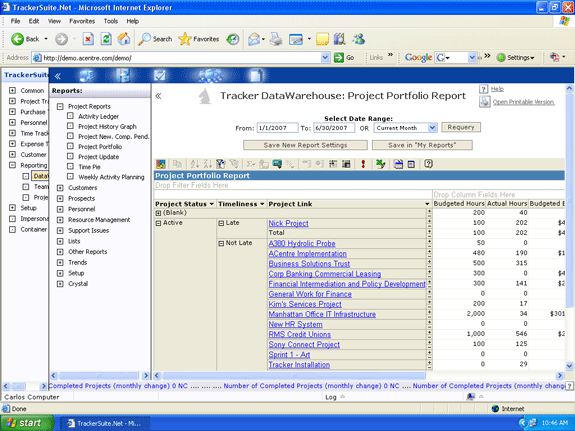Screen dimensions: 575x431
Task: Click the AutoCalc sigma icon
Action: 251,164
